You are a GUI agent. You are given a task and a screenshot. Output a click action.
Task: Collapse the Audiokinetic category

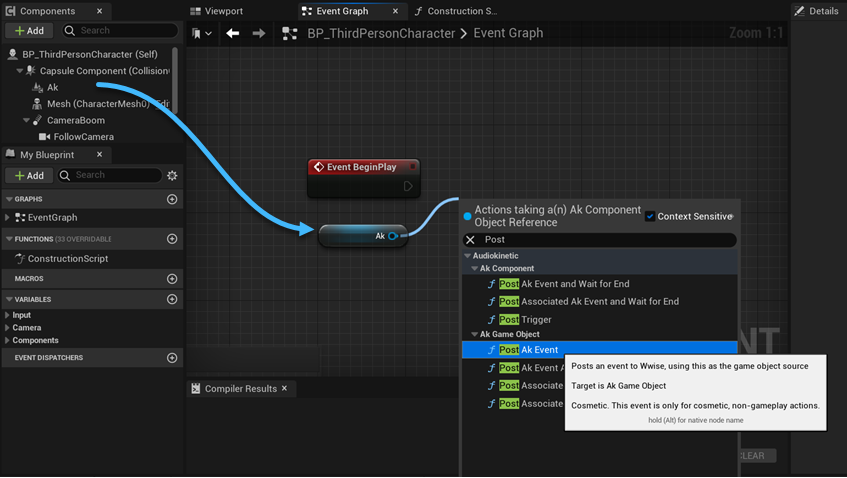point(467,256)
